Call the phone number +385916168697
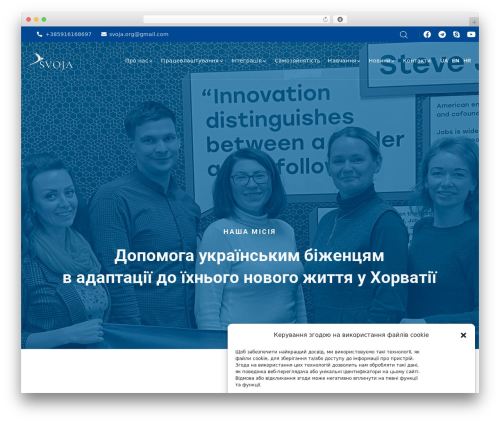500x423 pixels. [68, 34]
